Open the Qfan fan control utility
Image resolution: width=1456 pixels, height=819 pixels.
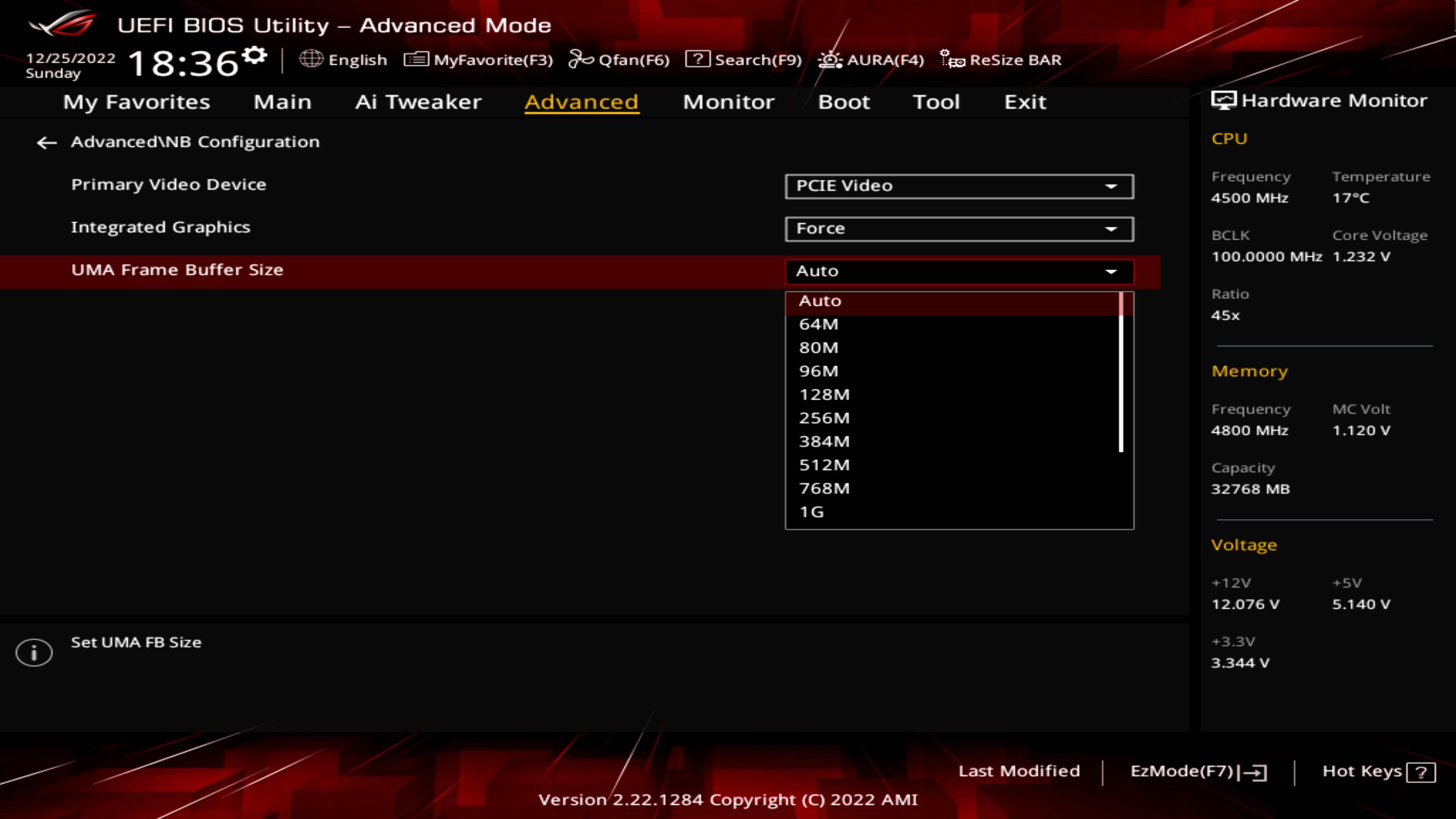(x=619, y=60)
